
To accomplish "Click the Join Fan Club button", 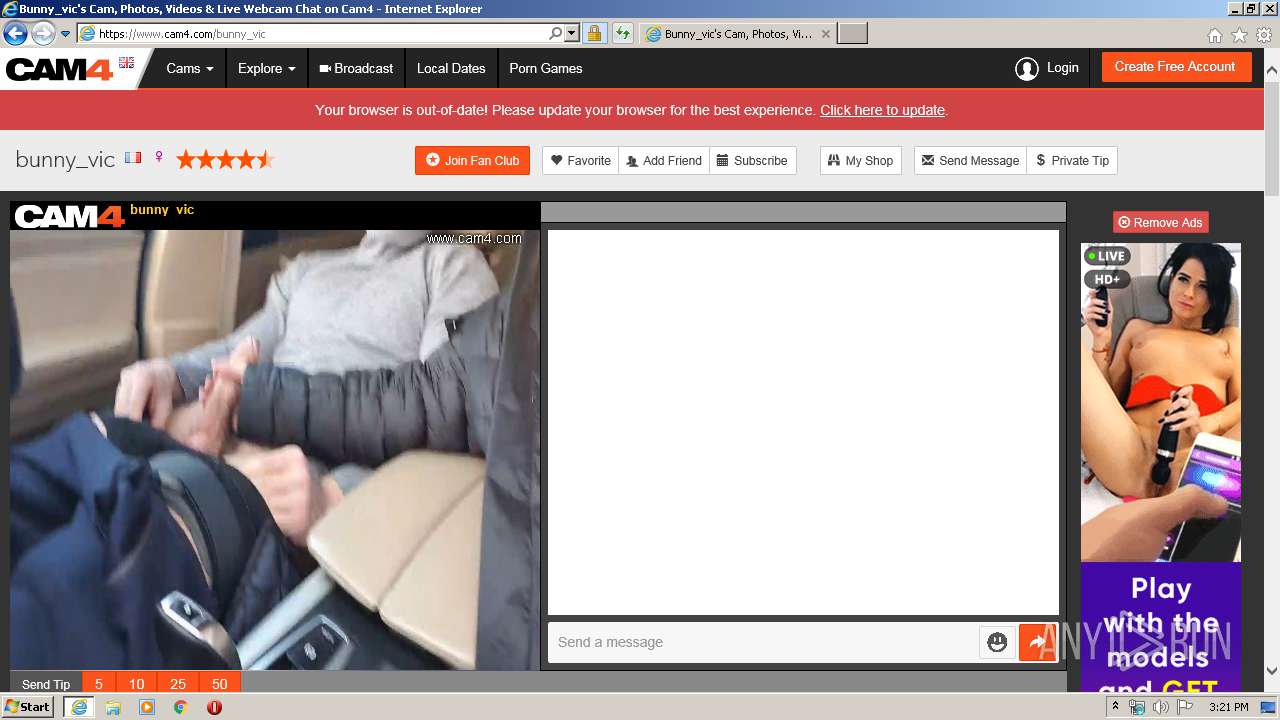I will click(x=473, y=160).
